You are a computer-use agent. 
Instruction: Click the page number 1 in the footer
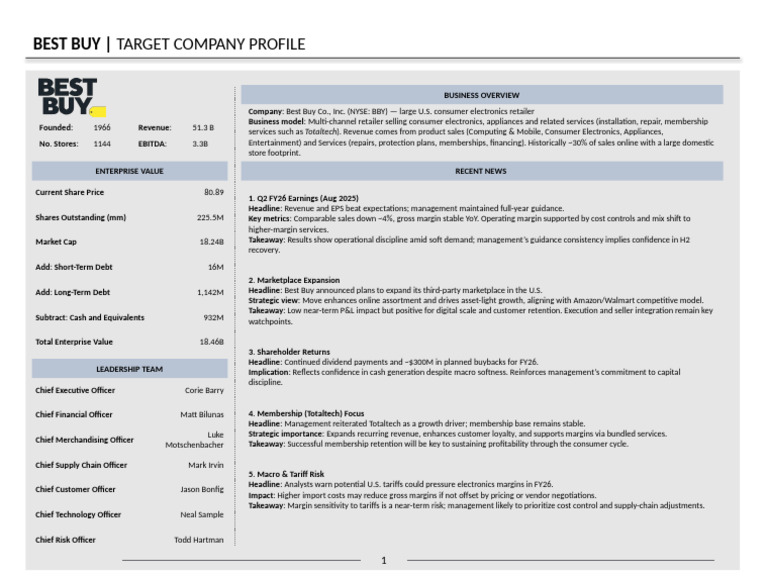pos(384,560)
